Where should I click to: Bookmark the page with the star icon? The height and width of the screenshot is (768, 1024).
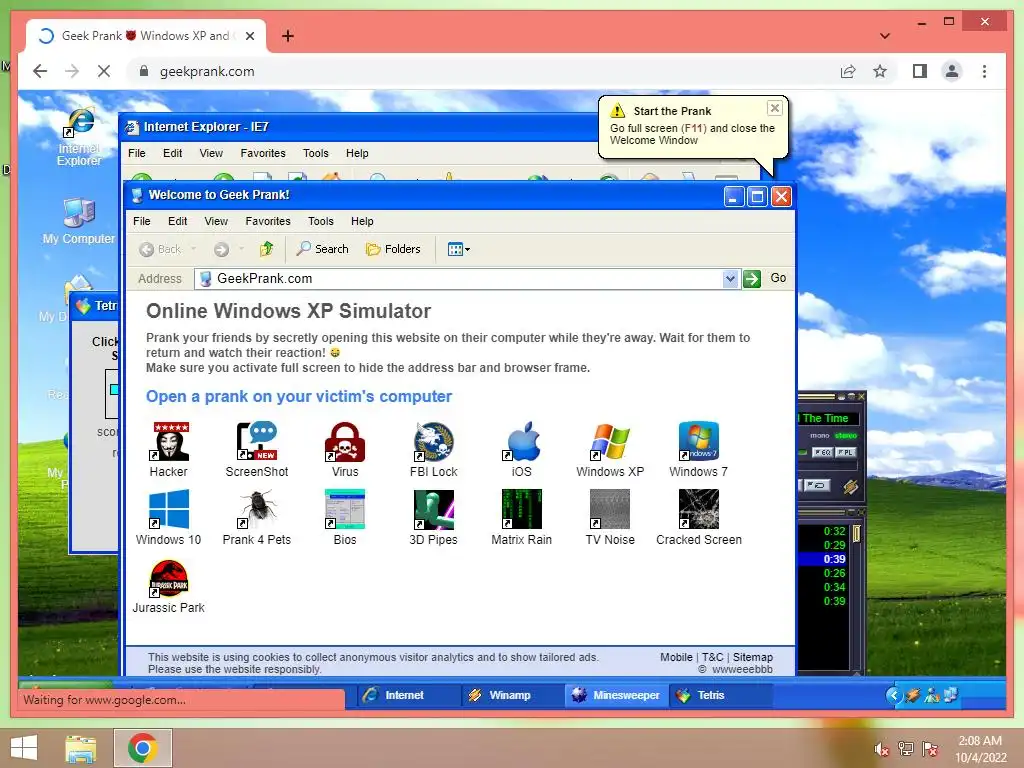coord(880,71)
